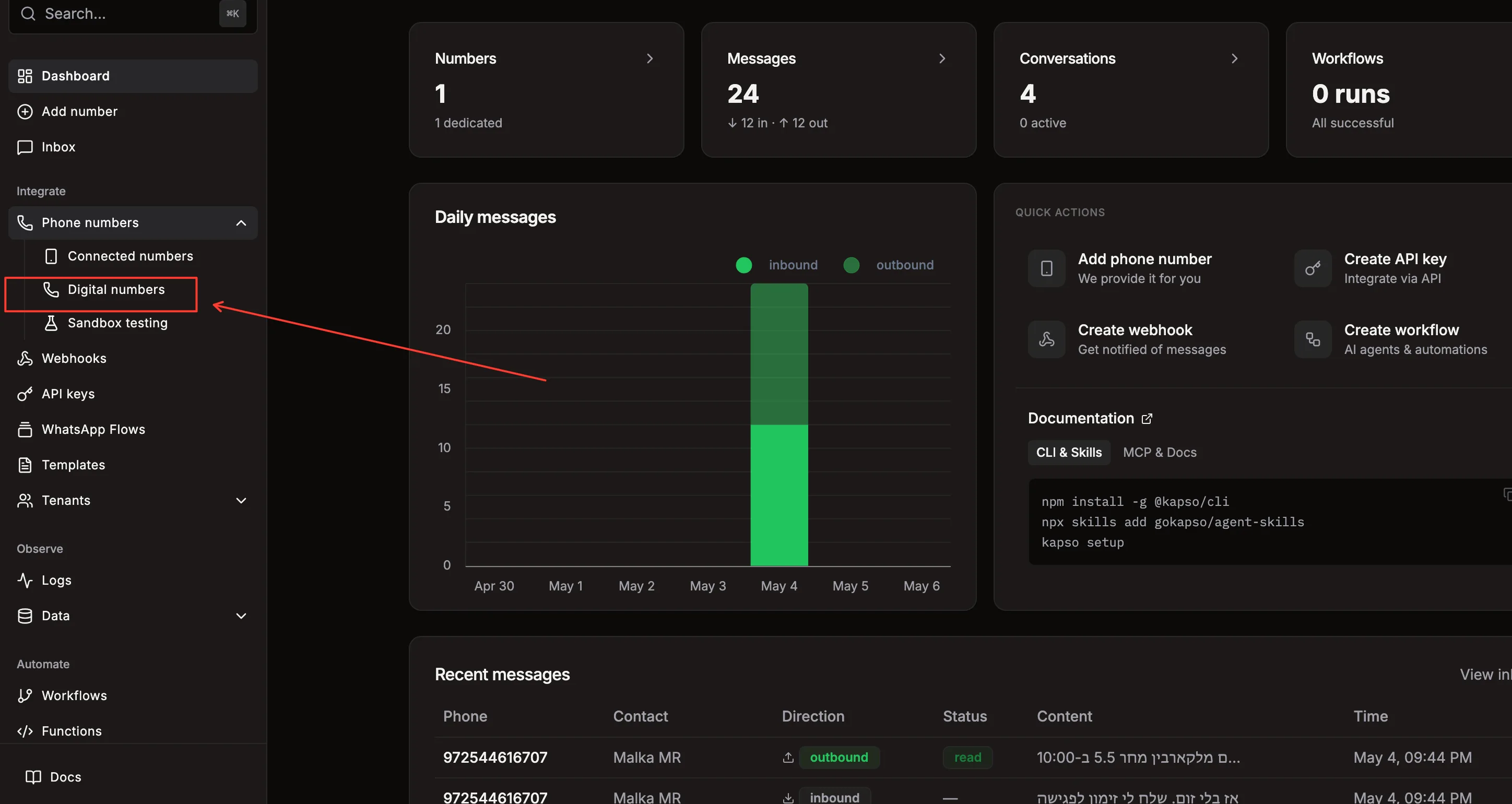Viewport: 1512px width, 804px height.
Task: Click the Digital numbers phone icon
Action: pyautogui.click(x=51, y=290)
